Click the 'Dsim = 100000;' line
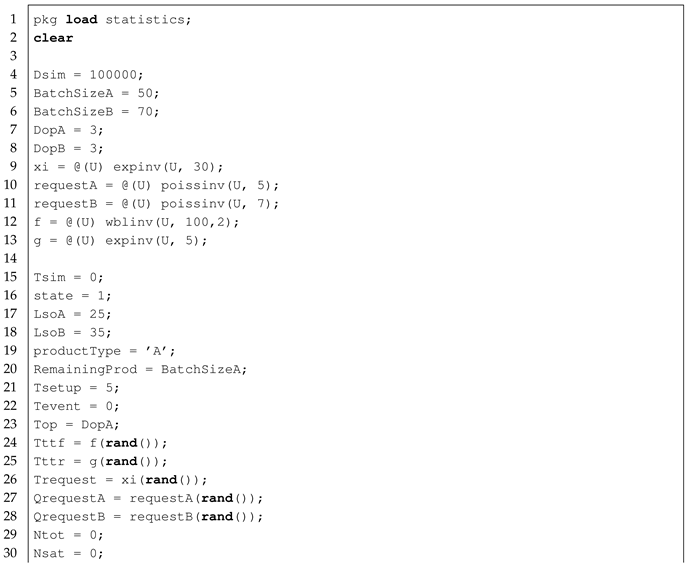 tap(90, 75)
